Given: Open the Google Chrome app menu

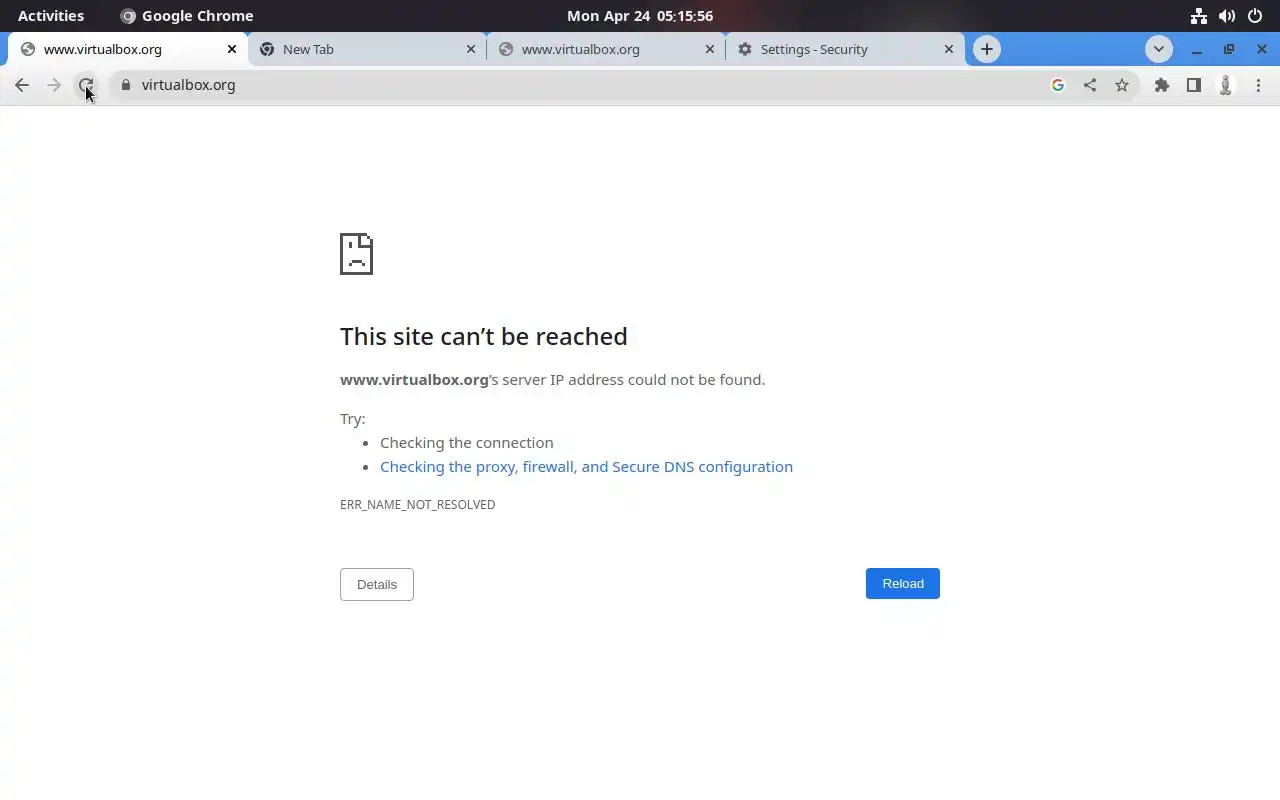Looking at the screenshot, I should coord(187,16).
